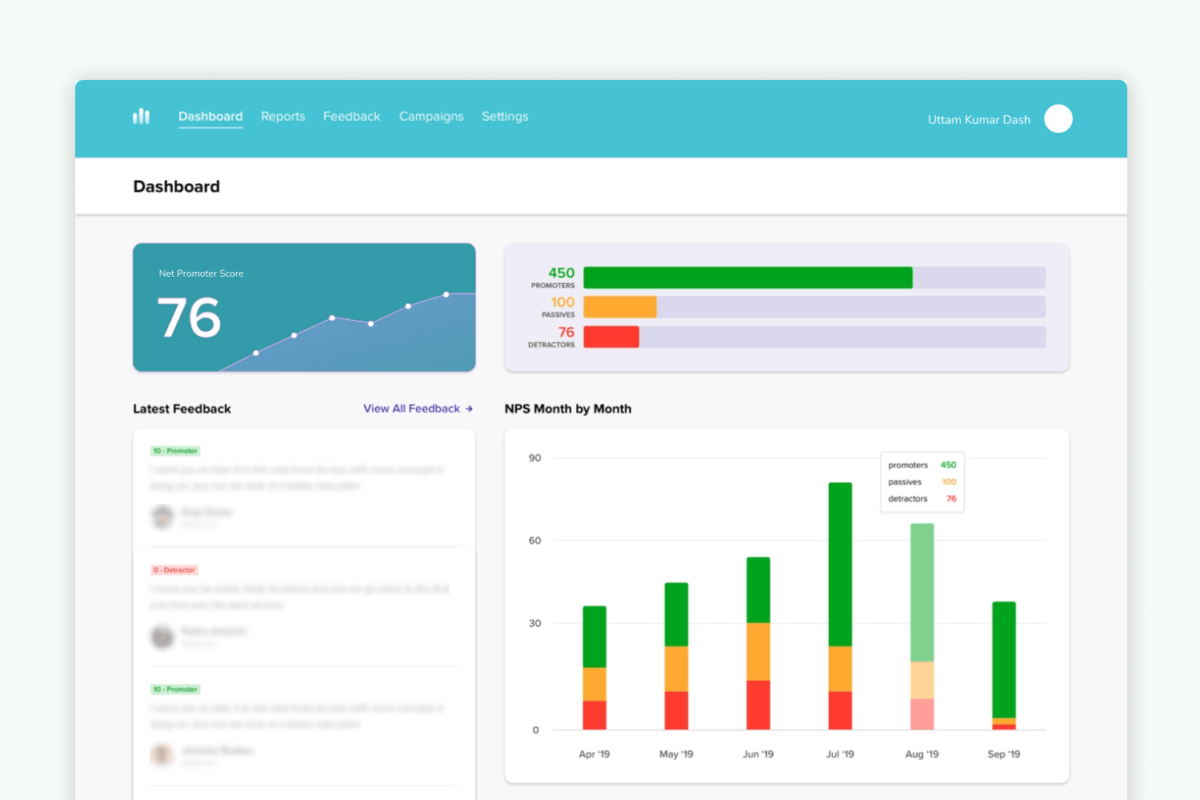Viewport: 1200px width, 800px height.
Task: Click the Net Promoter Score card
Action: click(304, 307)
